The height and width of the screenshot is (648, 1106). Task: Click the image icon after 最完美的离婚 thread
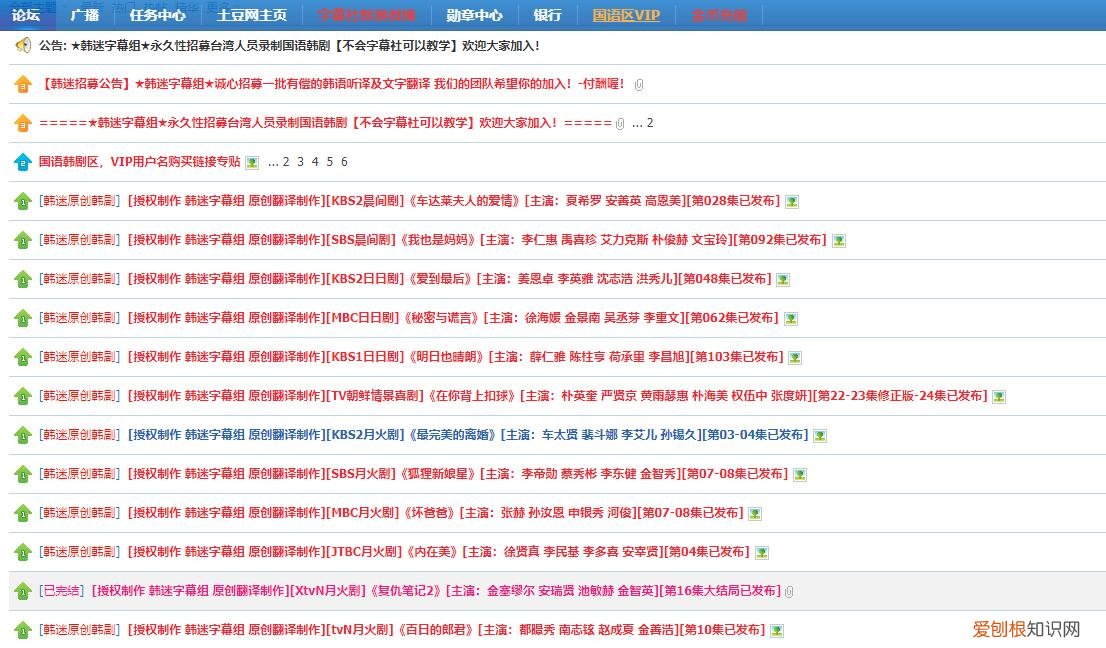[x=820, y=436]
